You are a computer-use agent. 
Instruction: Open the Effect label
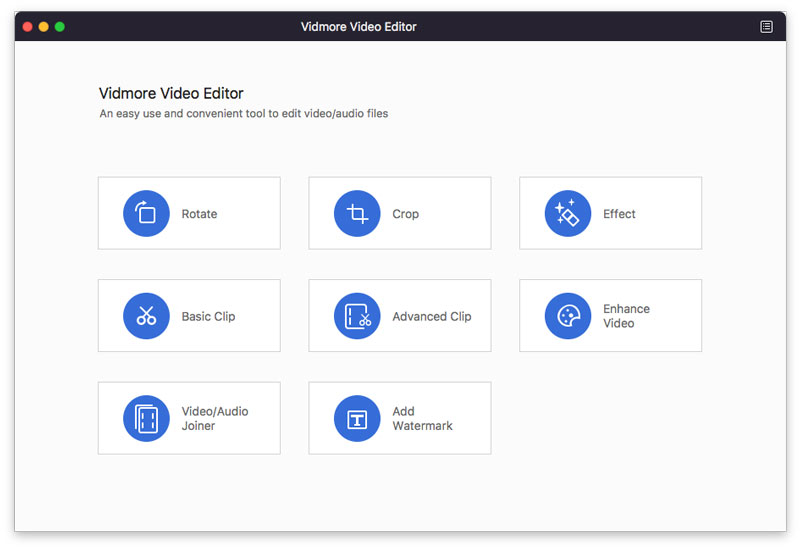[x=619, y=214]
